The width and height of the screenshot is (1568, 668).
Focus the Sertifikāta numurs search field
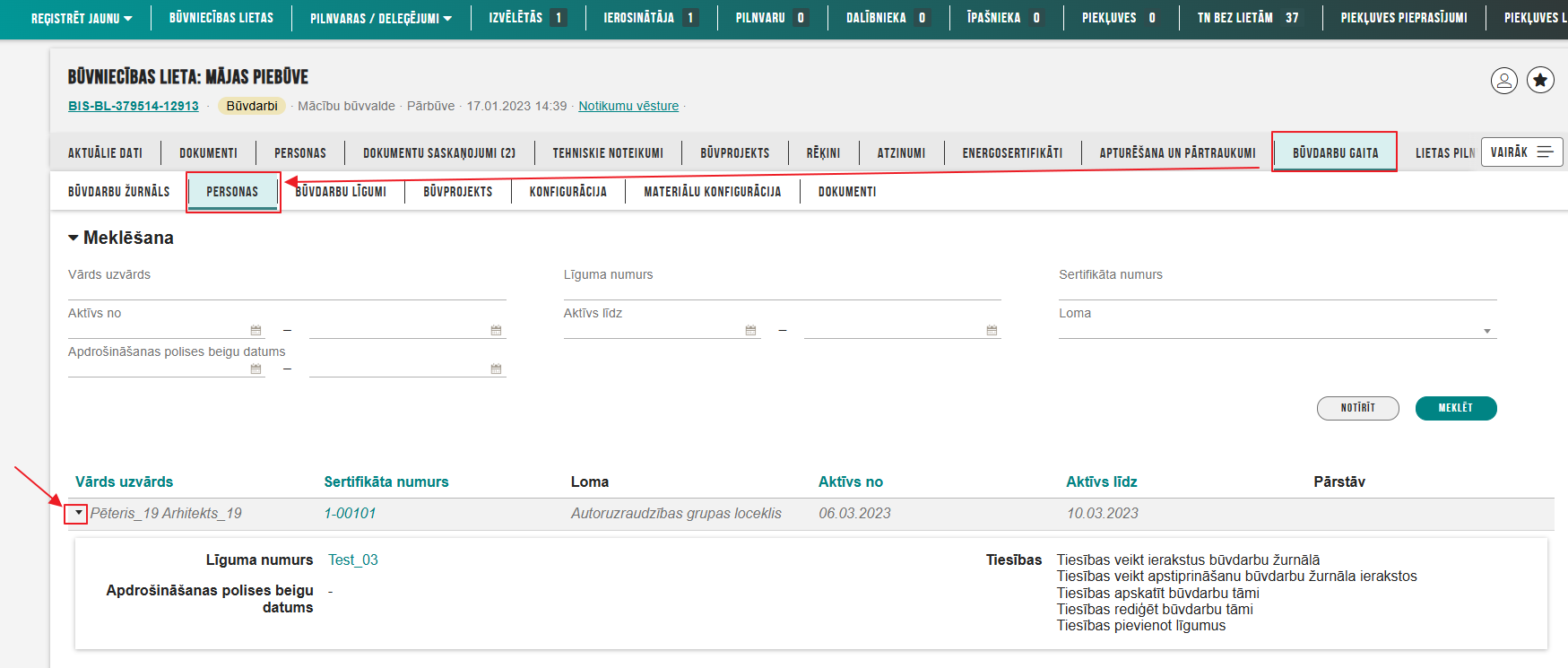(1278, 291)
